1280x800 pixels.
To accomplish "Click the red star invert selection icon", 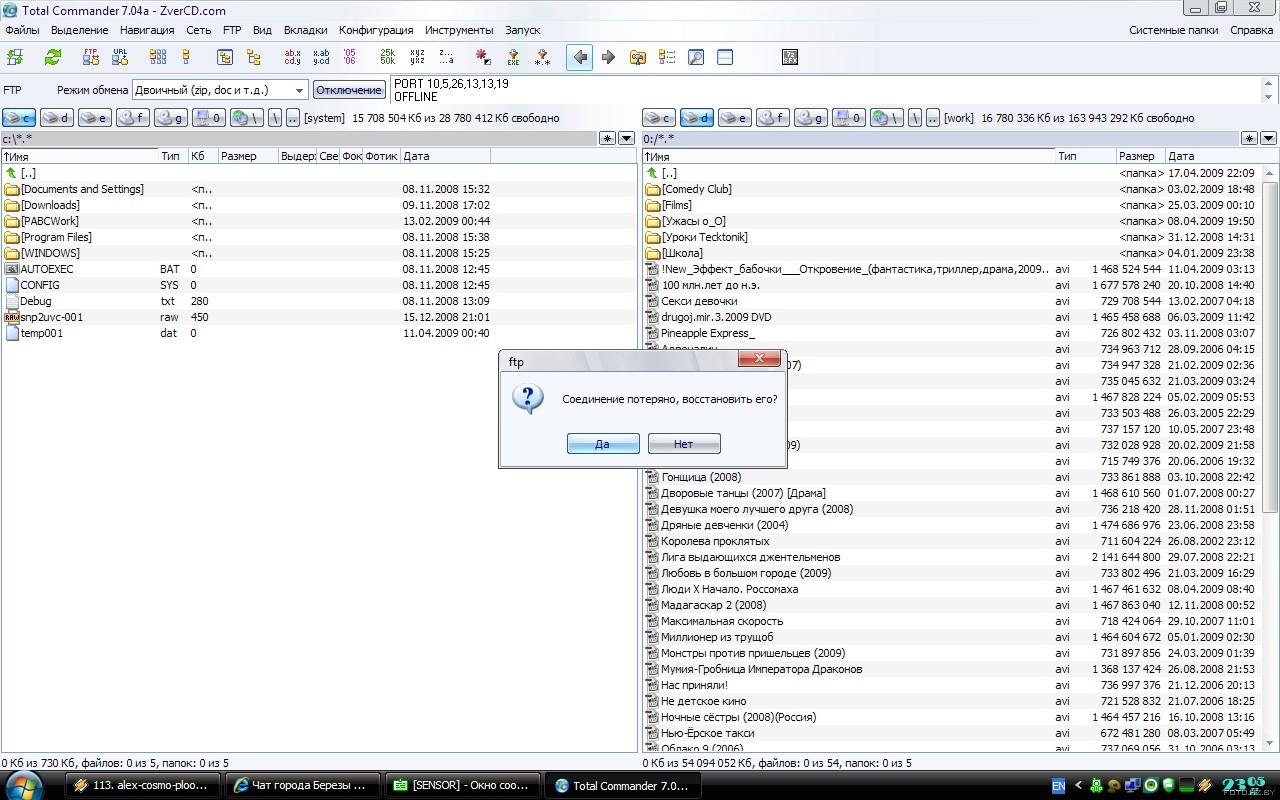I will pyautogui.click(x=484, y=57).
